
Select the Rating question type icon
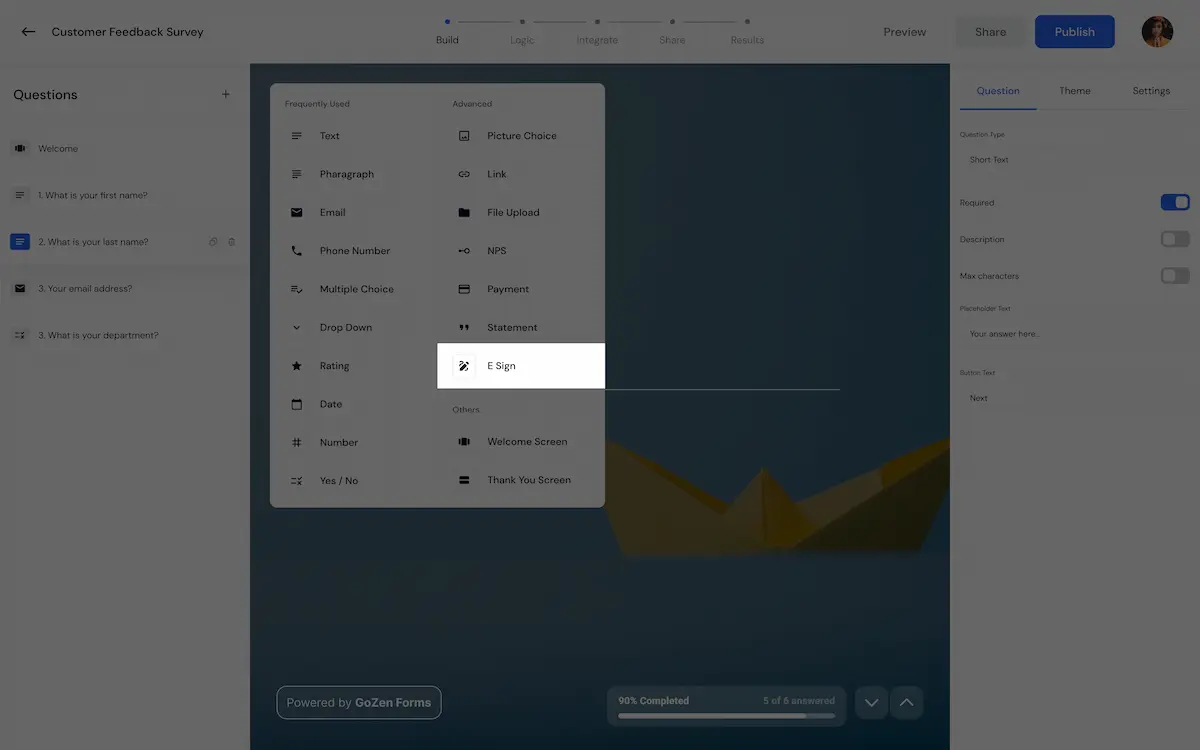point(296,366)
